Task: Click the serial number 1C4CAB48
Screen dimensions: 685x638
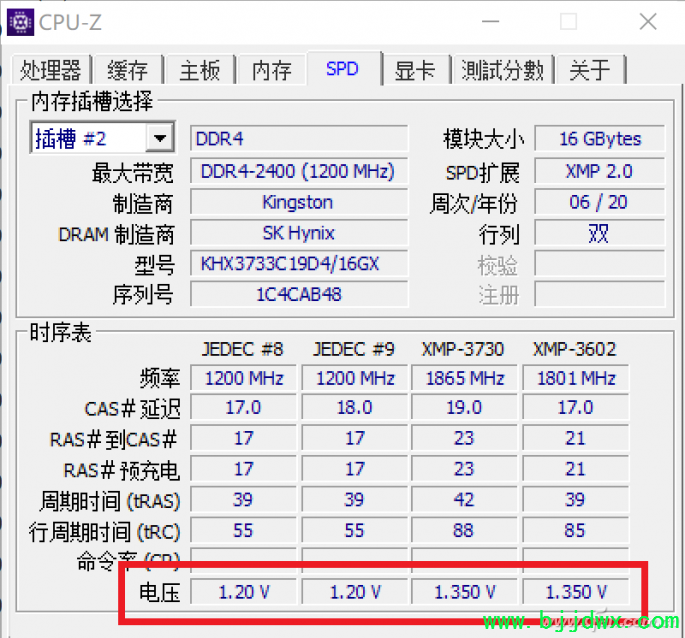Action: click(299, 295)
